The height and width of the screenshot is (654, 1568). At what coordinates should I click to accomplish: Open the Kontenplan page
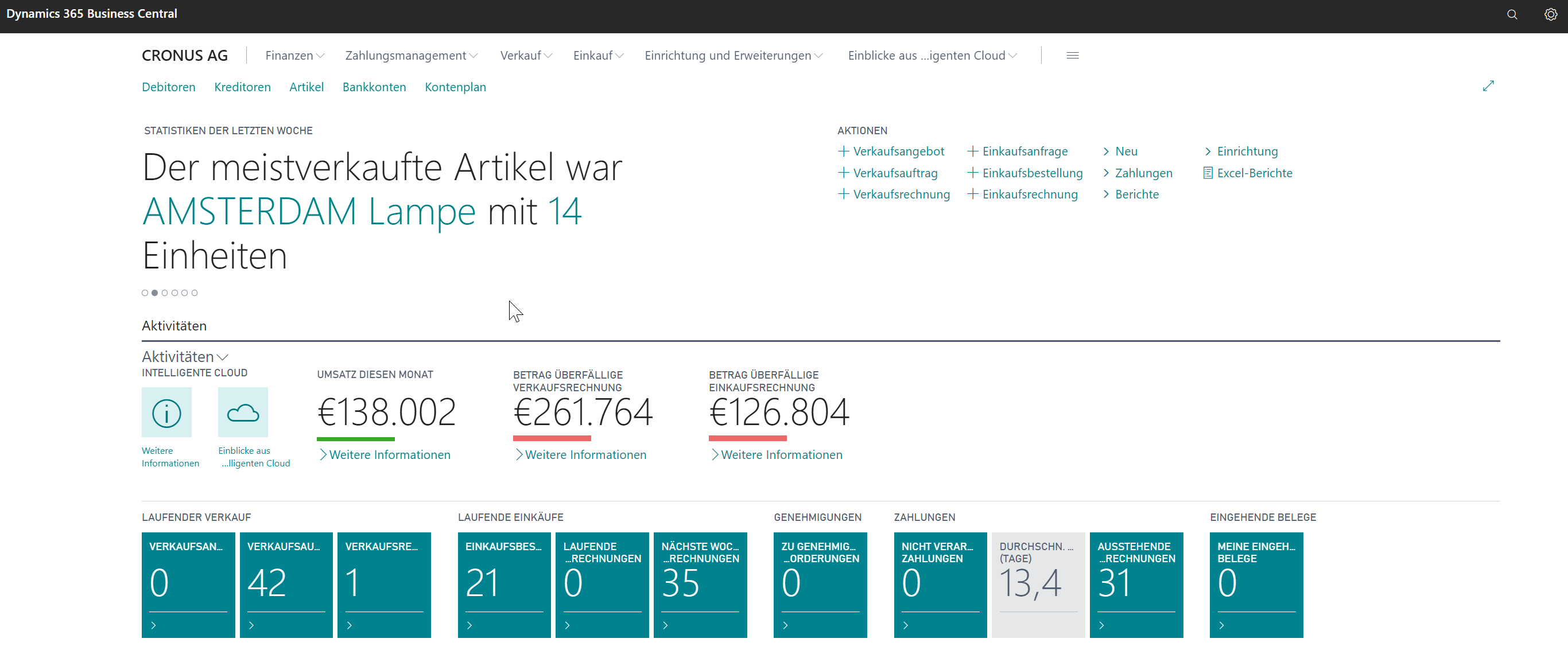click(455, 87)
